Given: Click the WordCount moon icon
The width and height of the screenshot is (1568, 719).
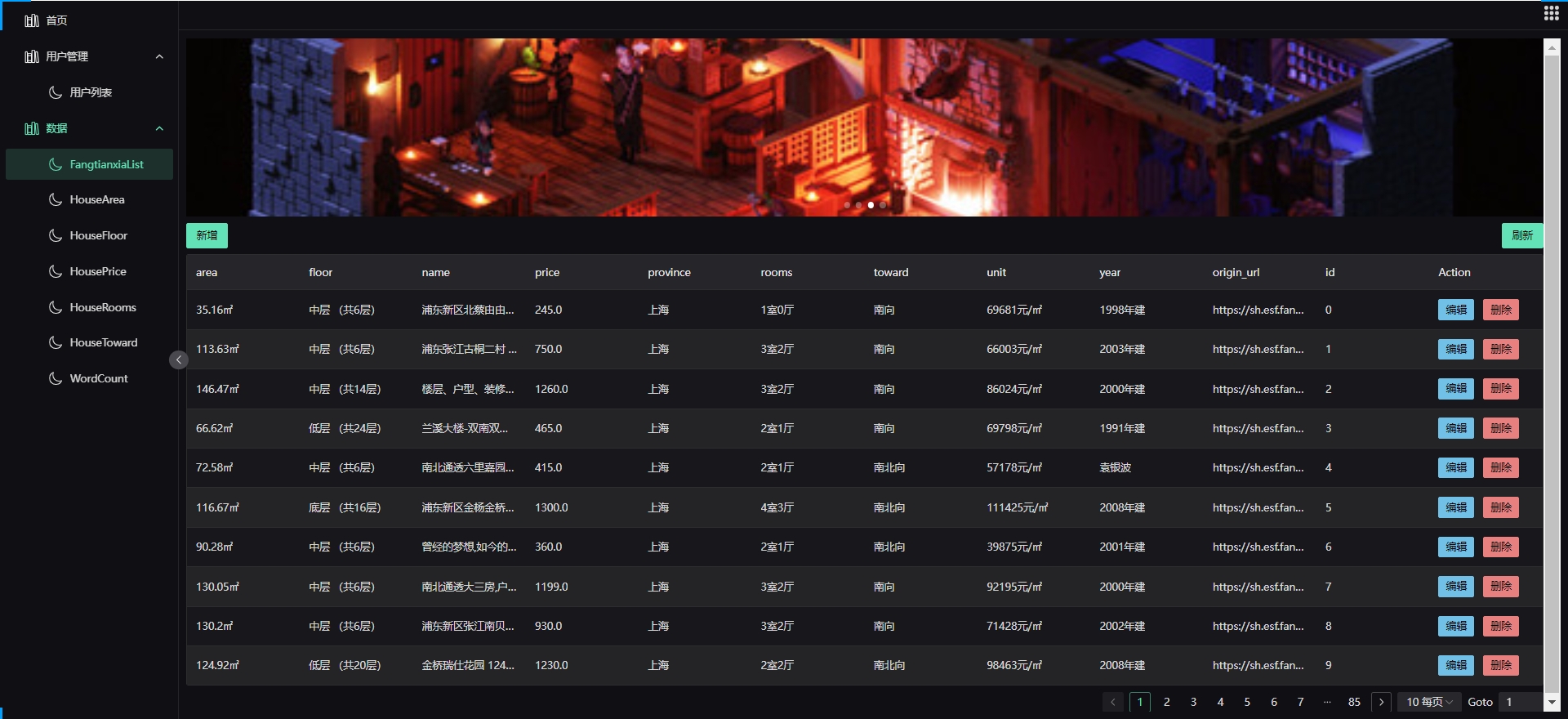Looking at the screenshot, I should pos(56,378).
